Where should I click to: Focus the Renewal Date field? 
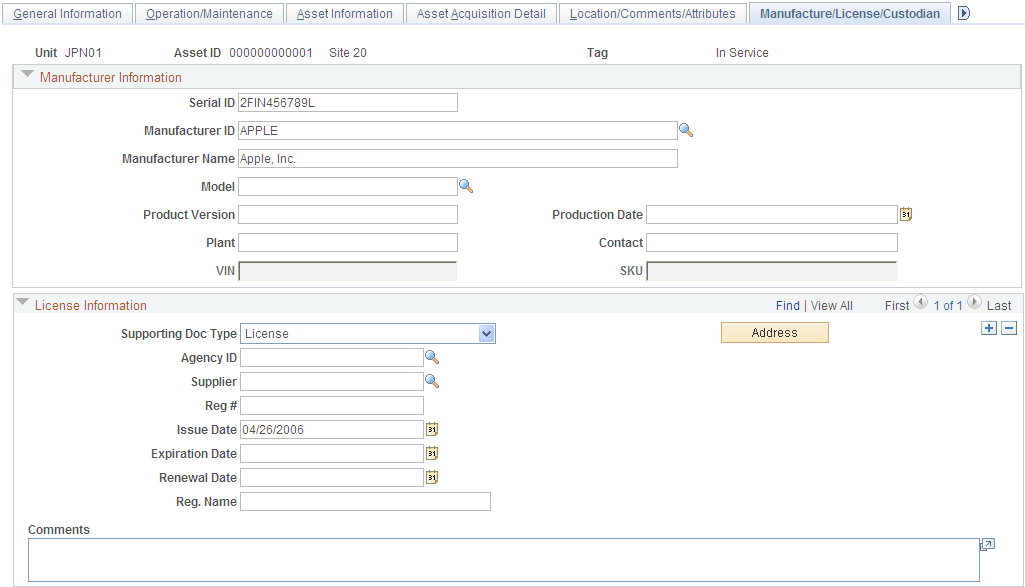(x=332, y=478)
